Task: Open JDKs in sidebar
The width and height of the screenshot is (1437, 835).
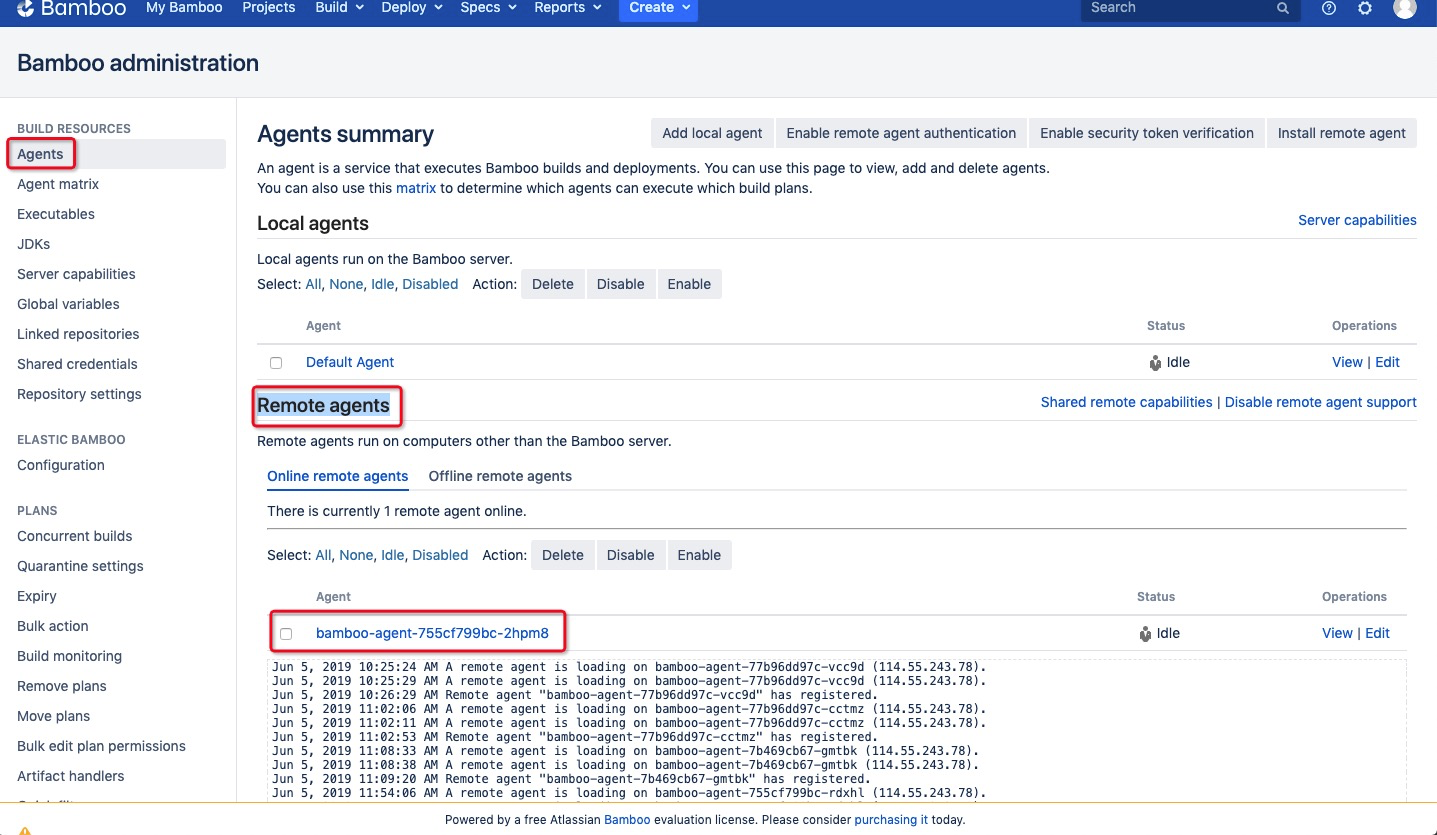Action: pos(33,244)
